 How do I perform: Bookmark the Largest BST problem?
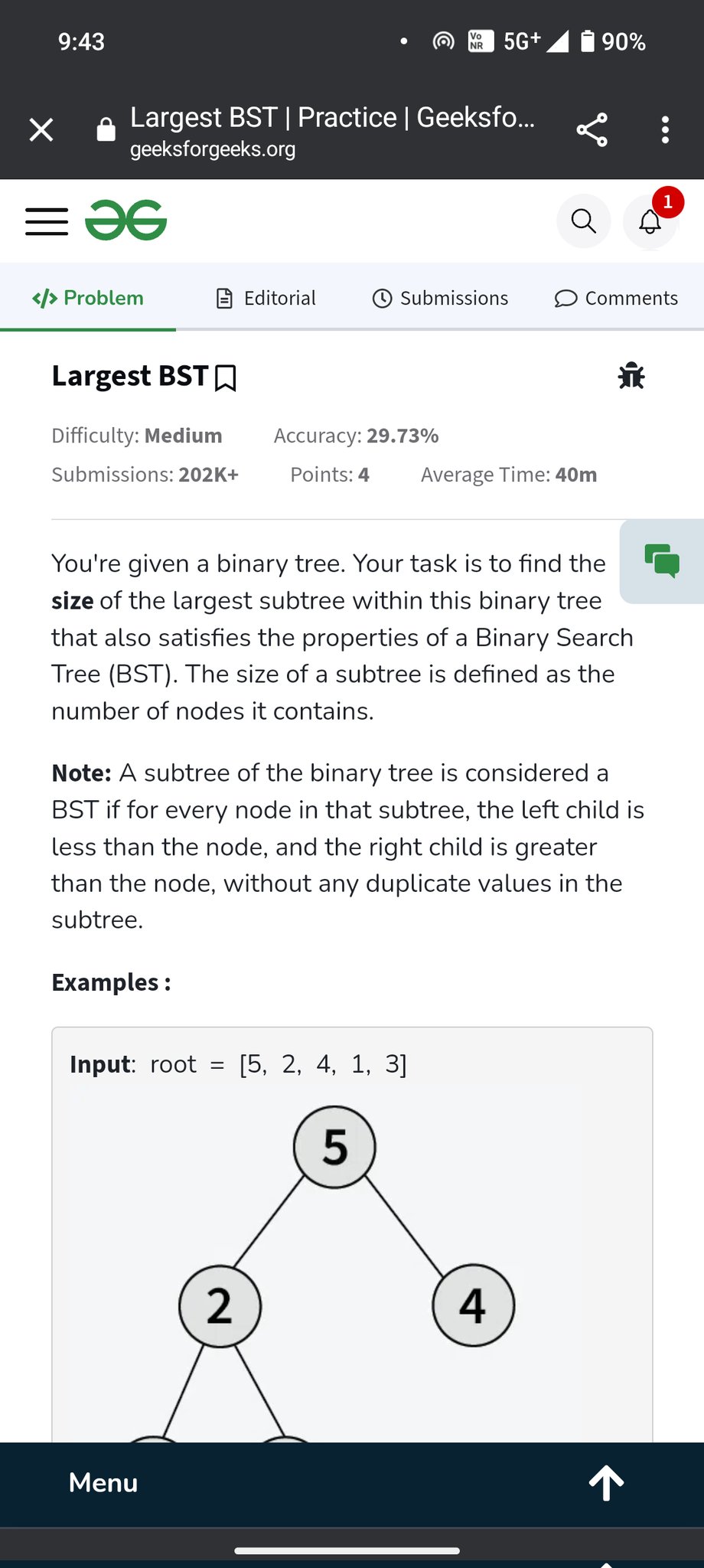pos(226,378)
